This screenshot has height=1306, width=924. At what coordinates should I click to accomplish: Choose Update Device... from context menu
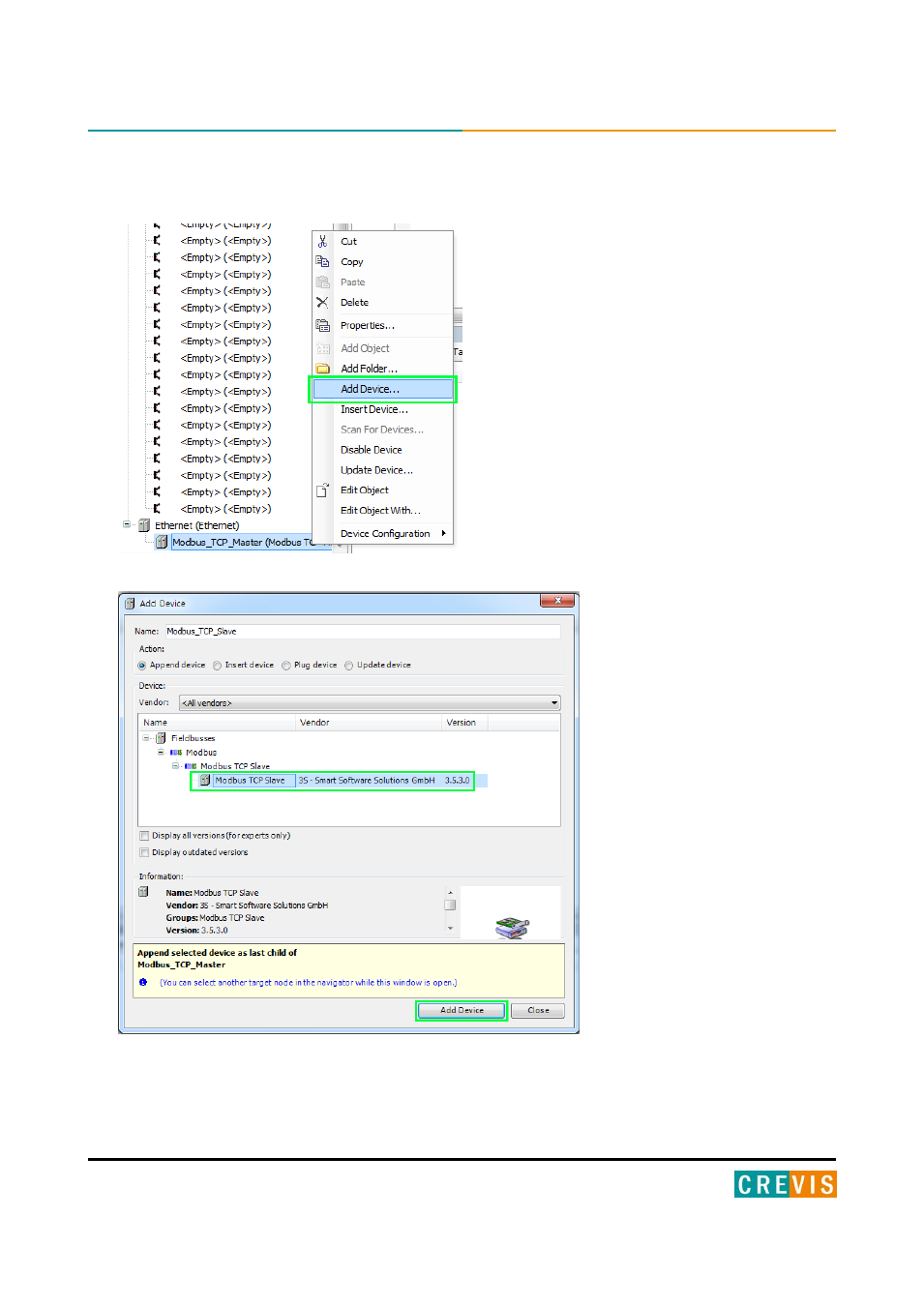click(x=382, y=470)
